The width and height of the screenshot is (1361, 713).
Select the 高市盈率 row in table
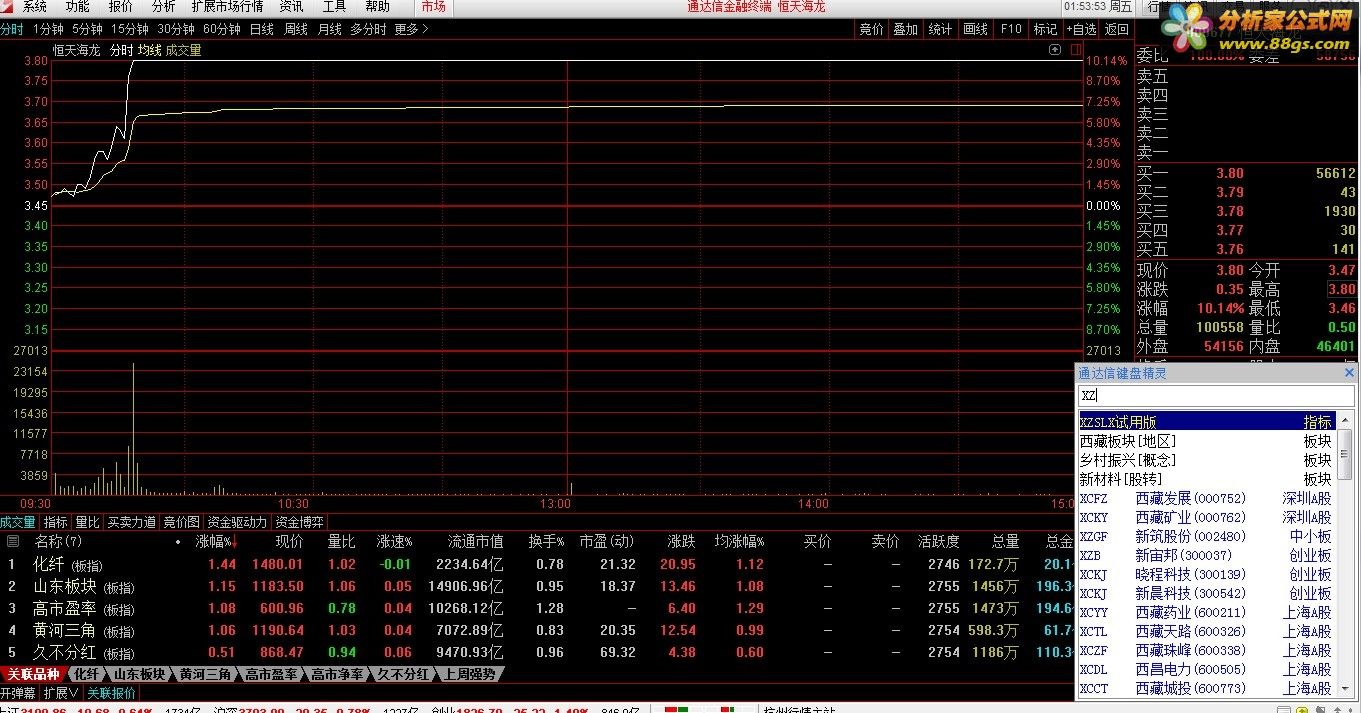[x=536, y=608]
